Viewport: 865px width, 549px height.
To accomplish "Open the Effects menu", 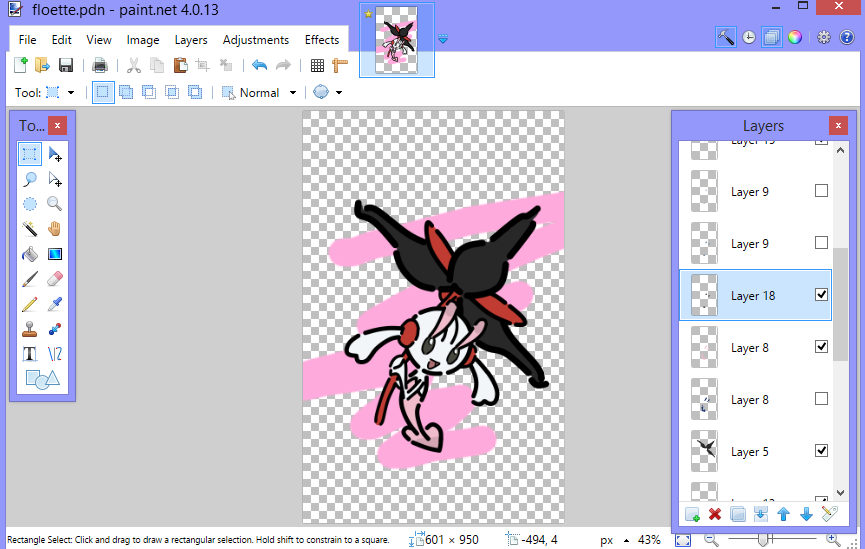I will click(x=322, y=40).
